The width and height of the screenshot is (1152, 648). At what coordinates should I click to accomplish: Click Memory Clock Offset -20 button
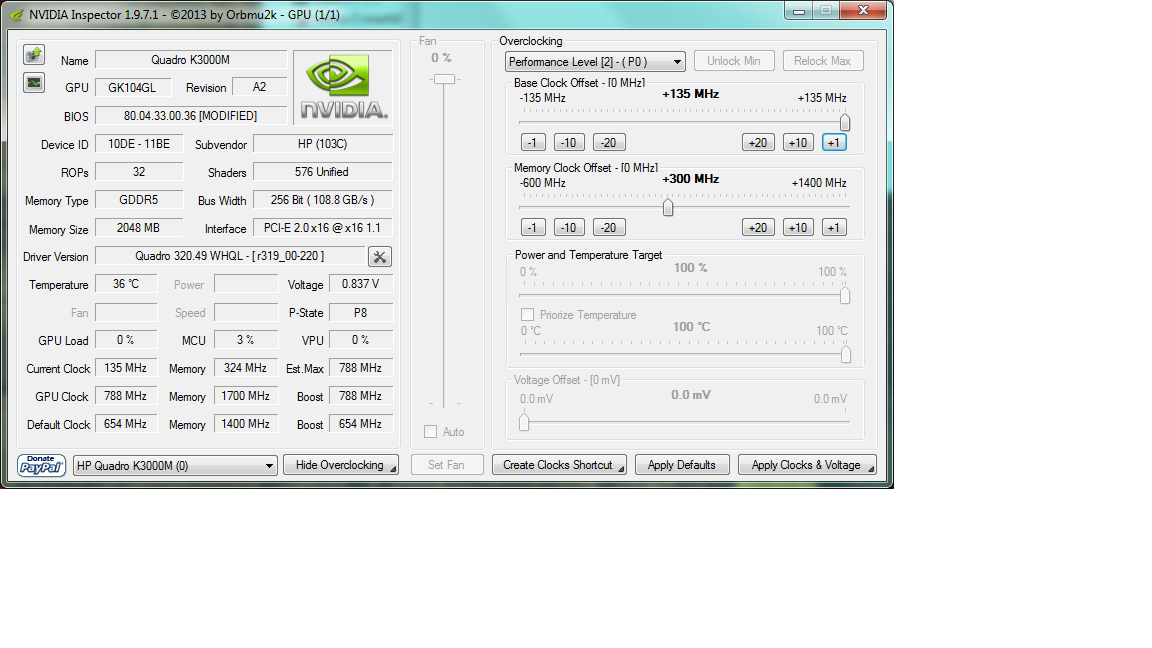pos(609,228)
